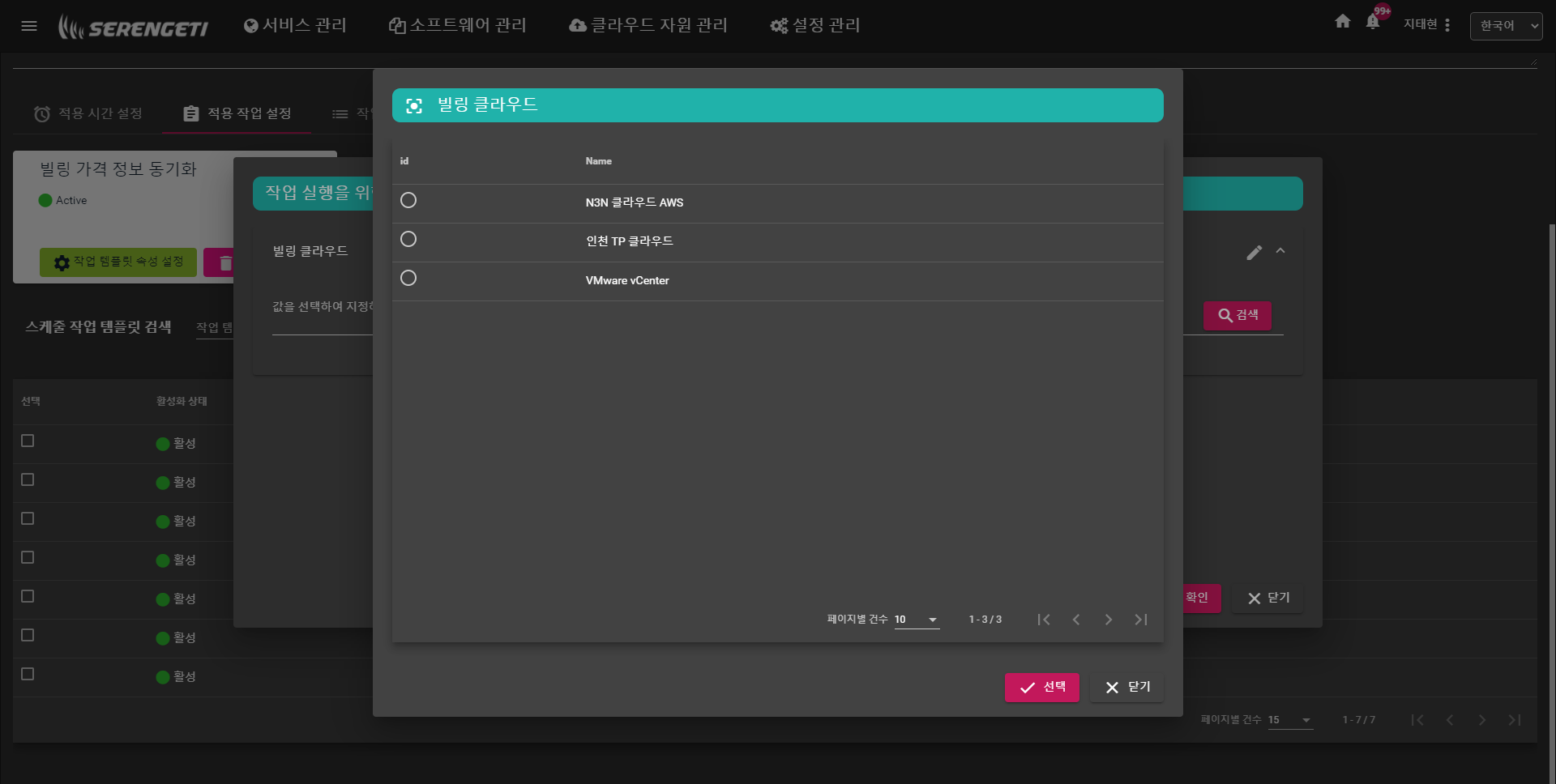Click the home icon in header
Image resolution: width=1556 pixels, height=784 pixels.
[1343, 22]
